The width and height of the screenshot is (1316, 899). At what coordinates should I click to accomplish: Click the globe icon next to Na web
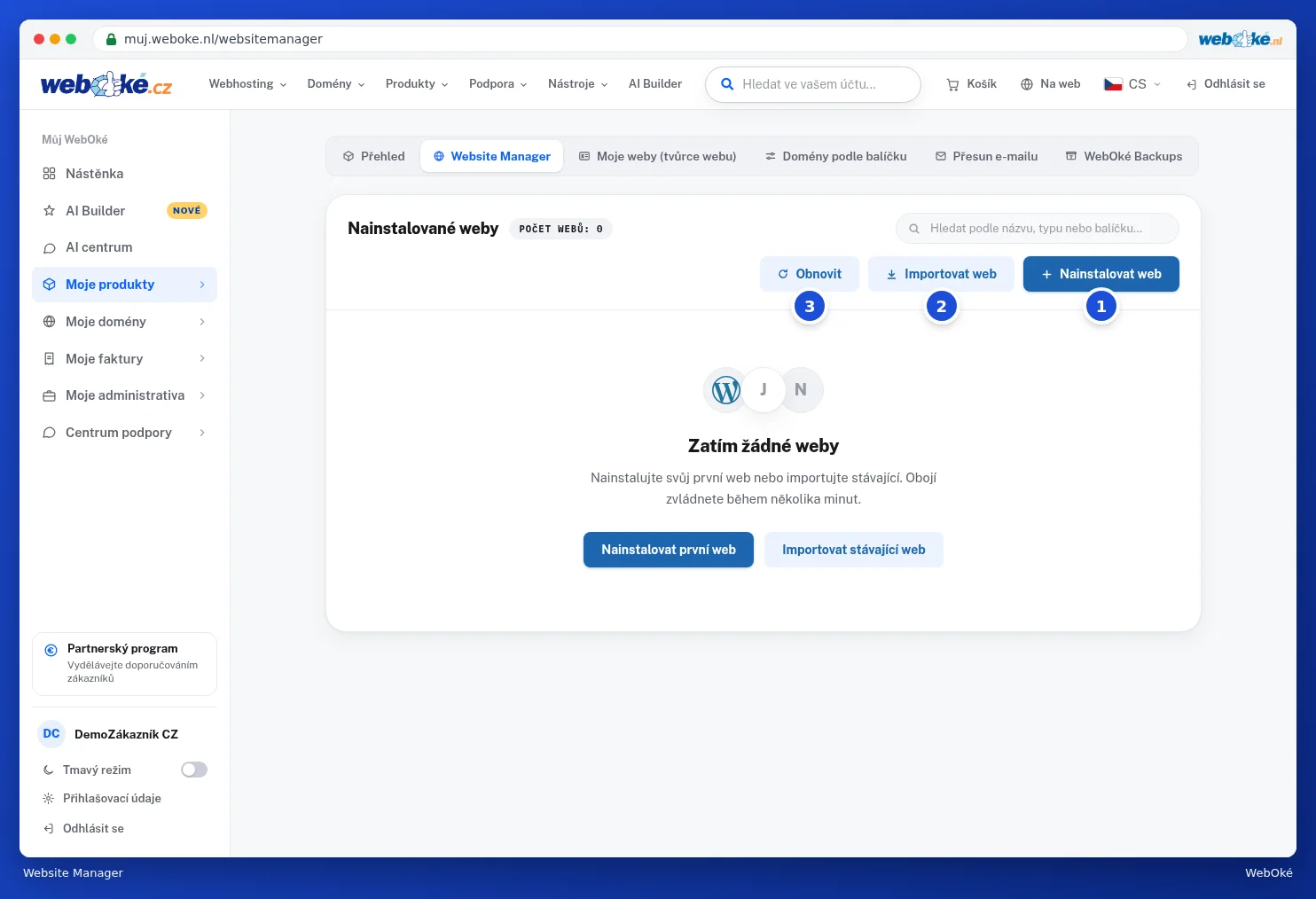click(x=1027, y=84)
